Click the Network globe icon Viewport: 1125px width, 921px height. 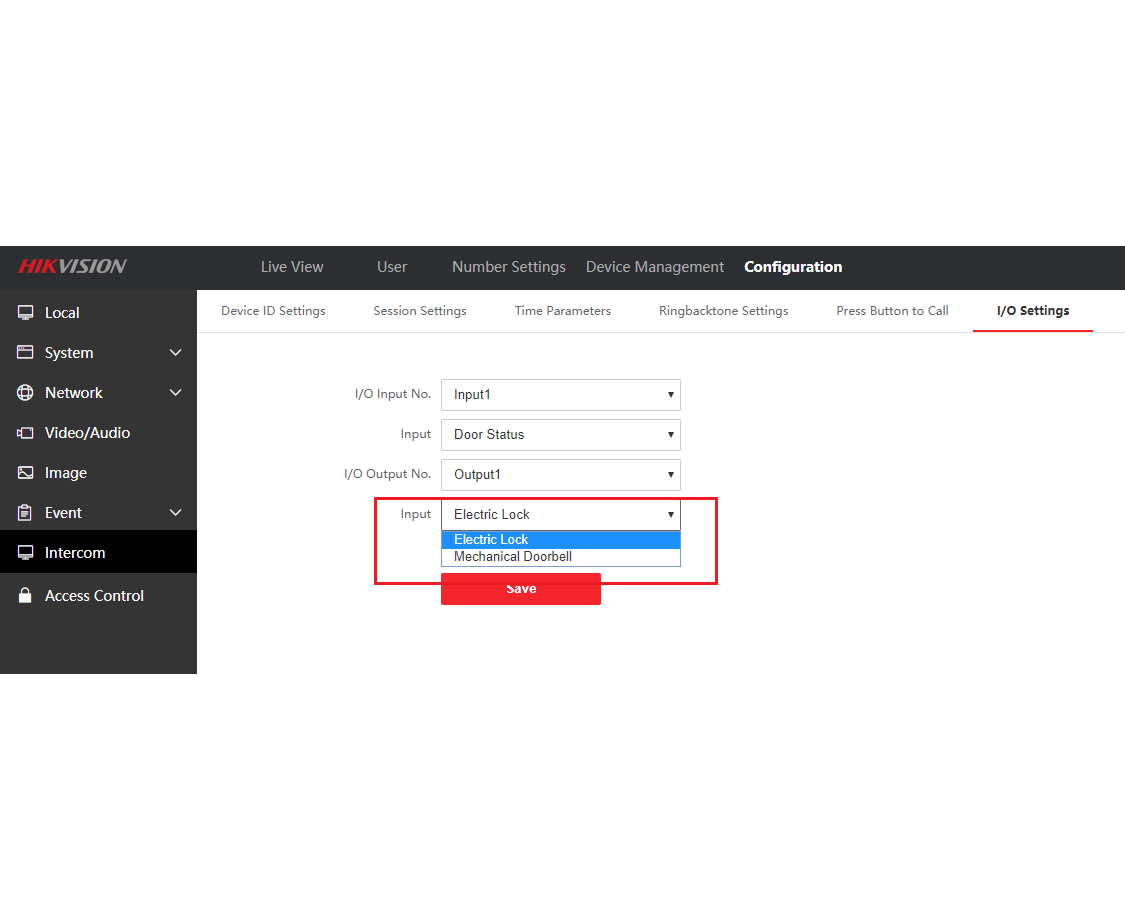(x=26, y=393)
